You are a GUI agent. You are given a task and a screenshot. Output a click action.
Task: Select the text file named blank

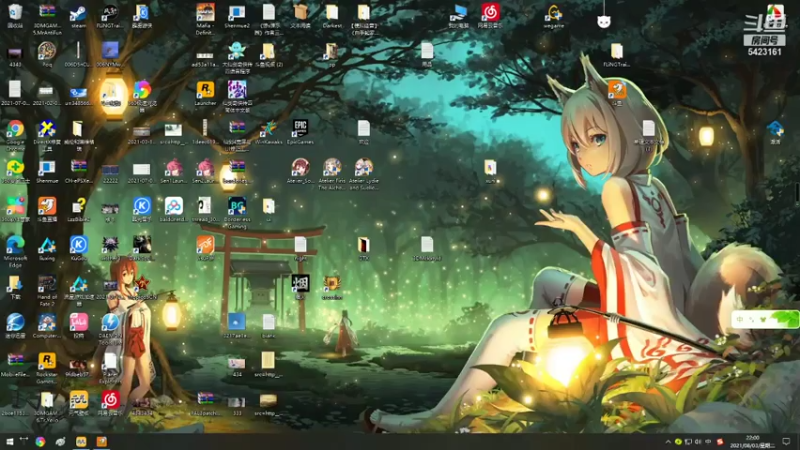tap(268, 326)
